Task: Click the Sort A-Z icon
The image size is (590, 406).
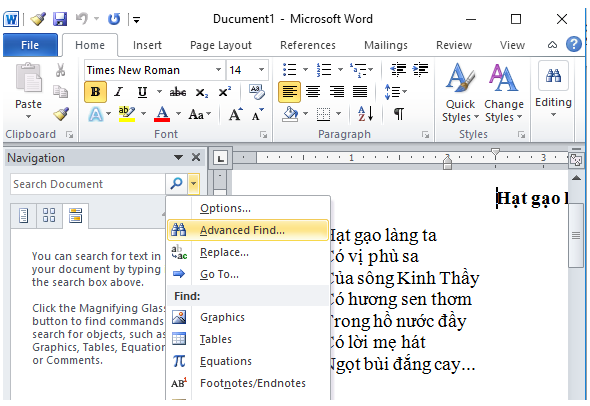Action: 365,113
